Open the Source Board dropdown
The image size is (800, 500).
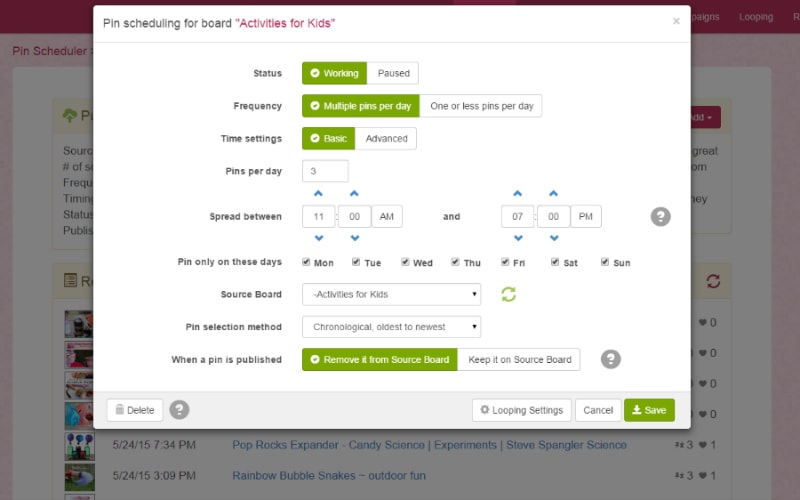(391, 294)
